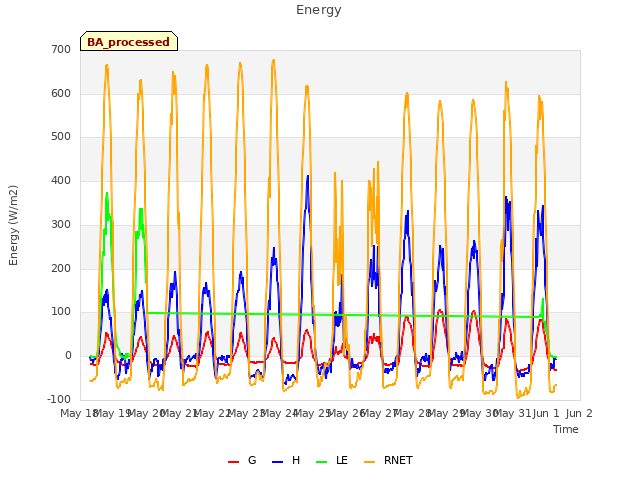Click the May 18 x-axis date label
This screenshot has width=640, height=480.
(78, 413)
